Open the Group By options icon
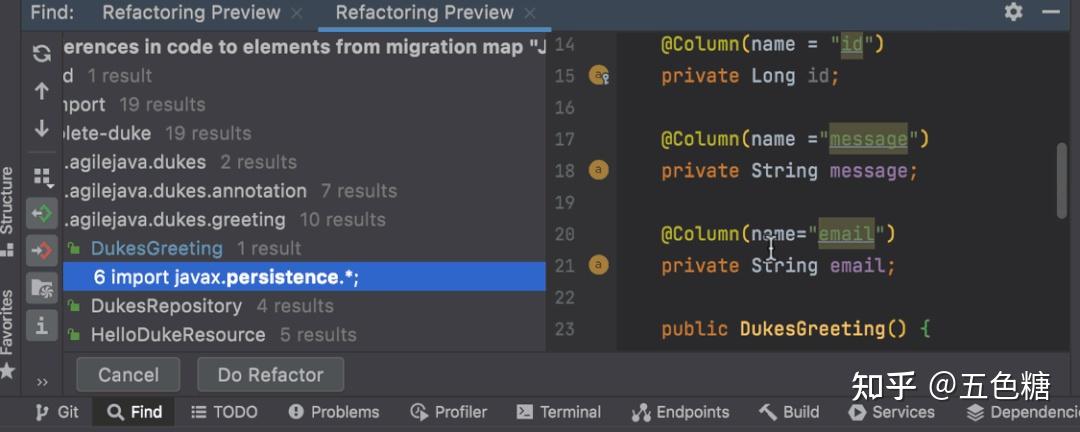This screenshot has height=432, width=1080. [x=43, y=178]
